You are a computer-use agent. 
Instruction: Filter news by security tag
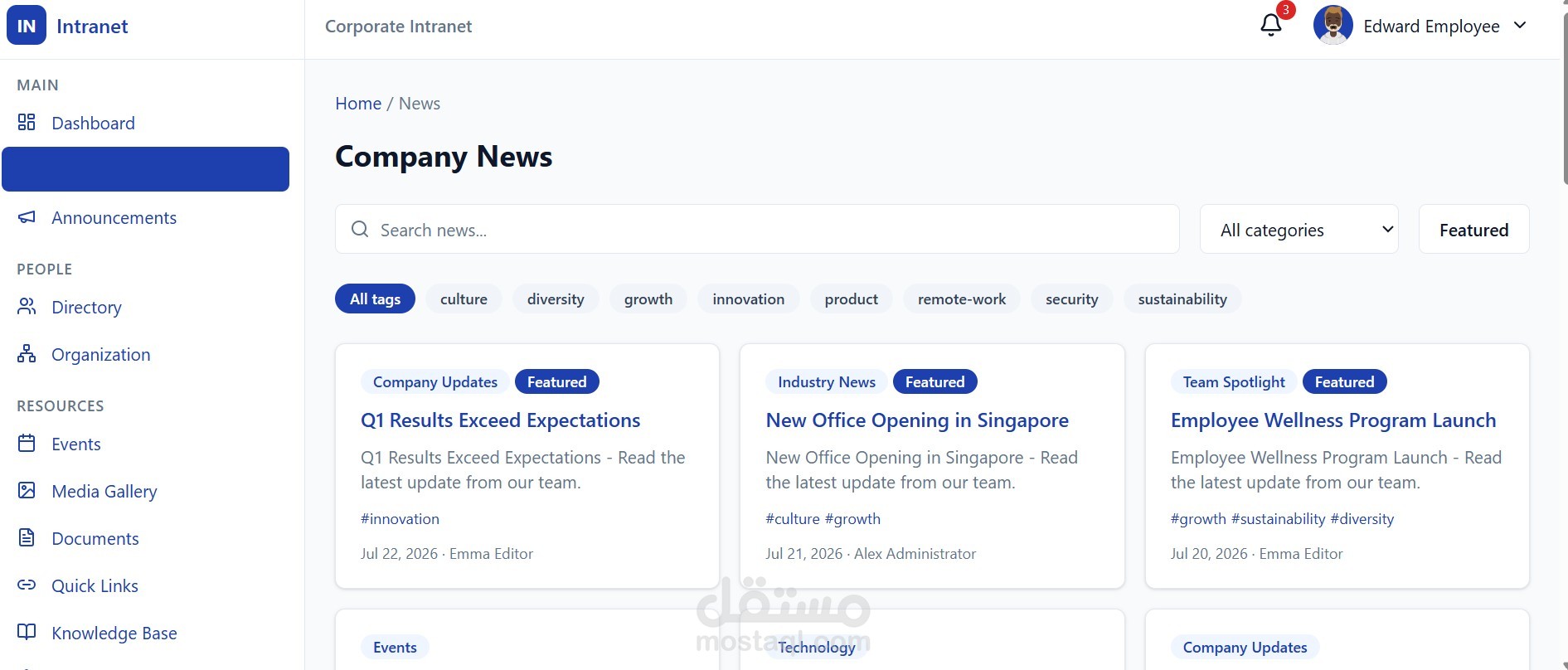[1071, 299]
